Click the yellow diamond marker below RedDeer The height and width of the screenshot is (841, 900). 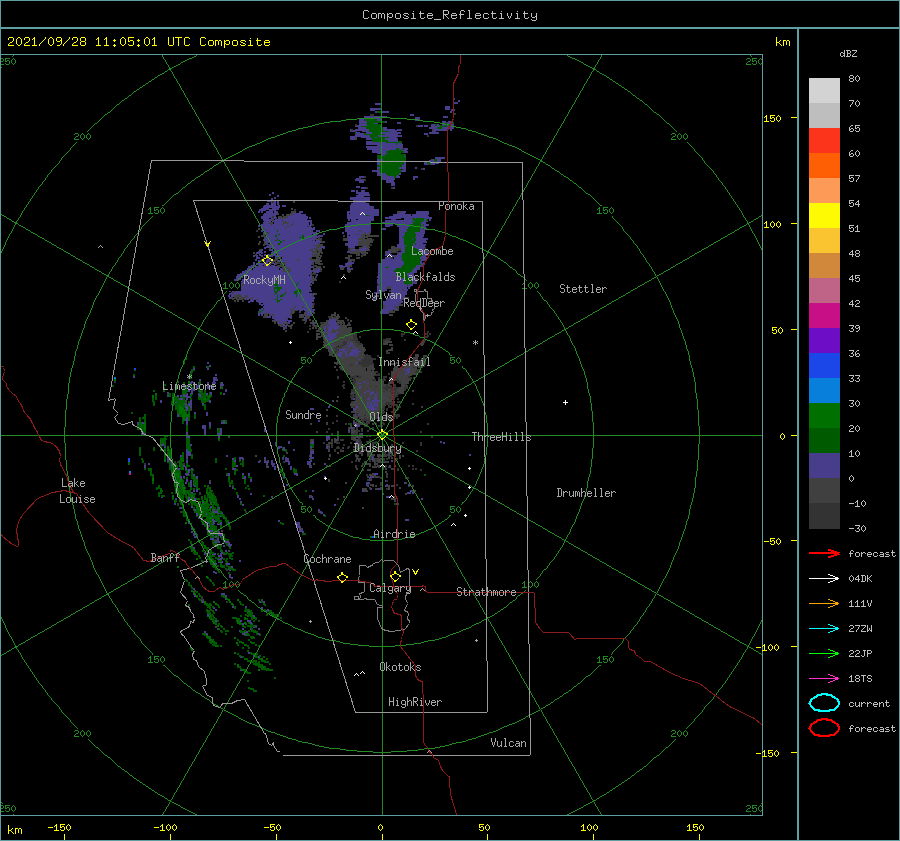411,325
